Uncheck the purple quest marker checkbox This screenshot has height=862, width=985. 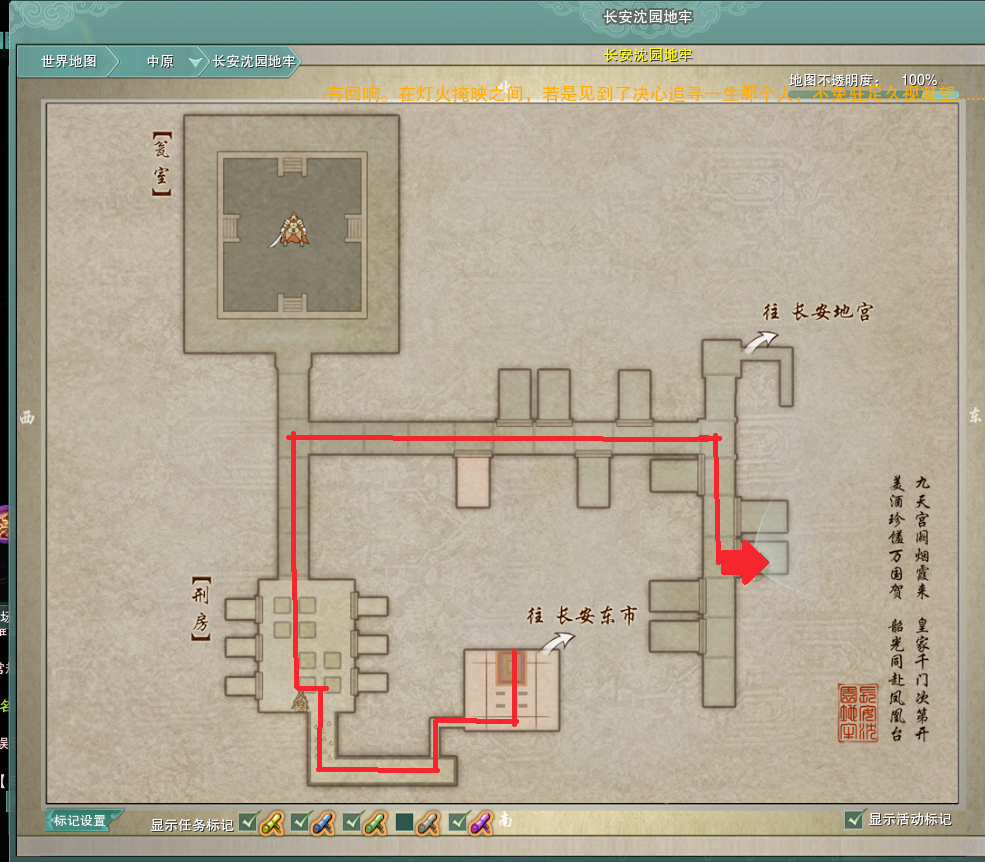(458, 823)
